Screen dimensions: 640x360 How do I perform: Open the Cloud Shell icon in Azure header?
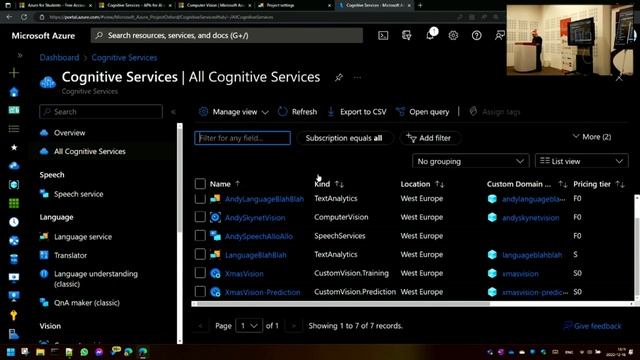point(383,36)
